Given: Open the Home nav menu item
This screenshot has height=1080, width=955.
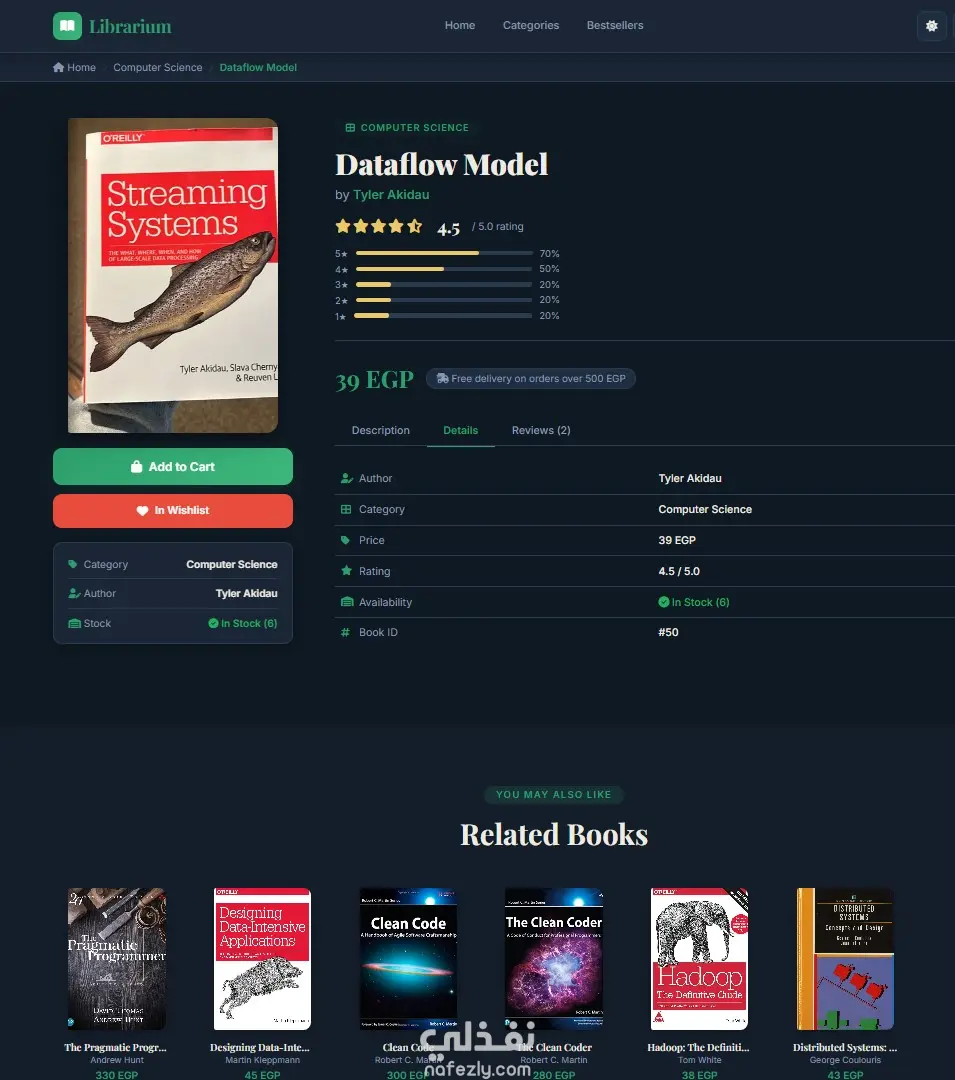Looking at the screenshot, I should pos(460,25).
